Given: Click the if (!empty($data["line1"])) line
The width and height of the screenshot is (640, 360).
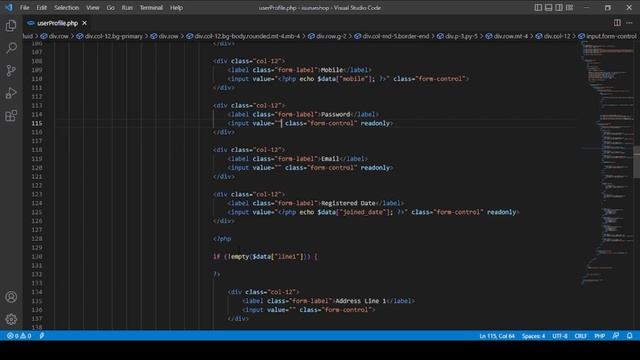Looking at the screenshot, I should [265, 257].
